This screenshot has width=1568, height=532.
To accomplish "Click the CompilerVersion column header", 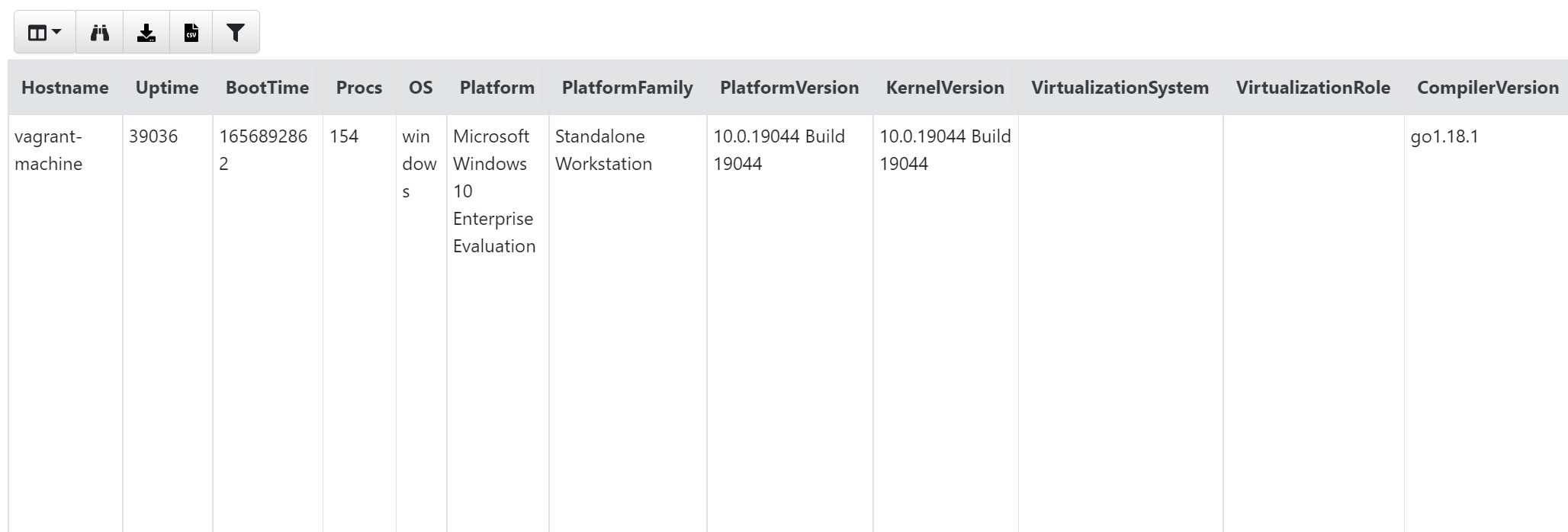I will (1487, 88).
